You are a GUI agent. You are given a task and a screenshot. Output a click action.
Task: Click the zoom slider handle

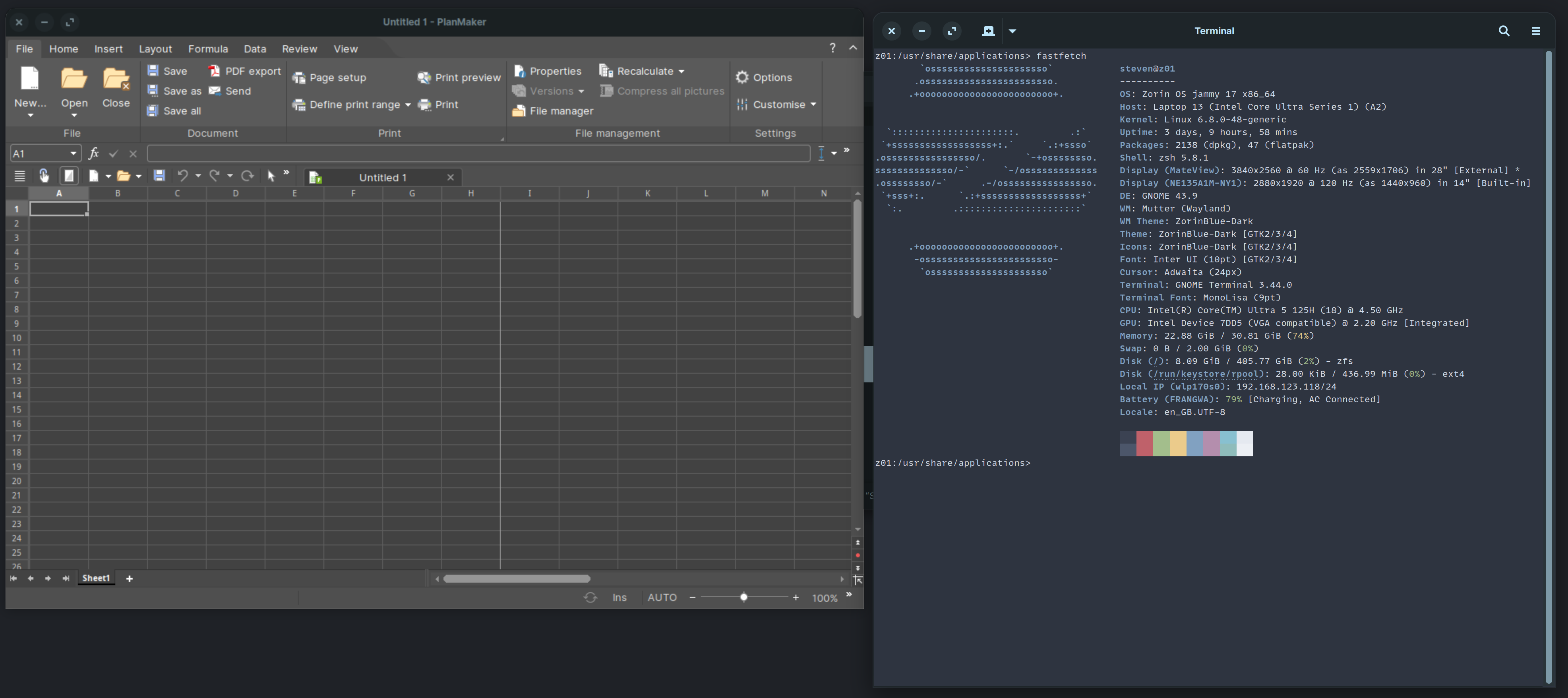(743, 597)
